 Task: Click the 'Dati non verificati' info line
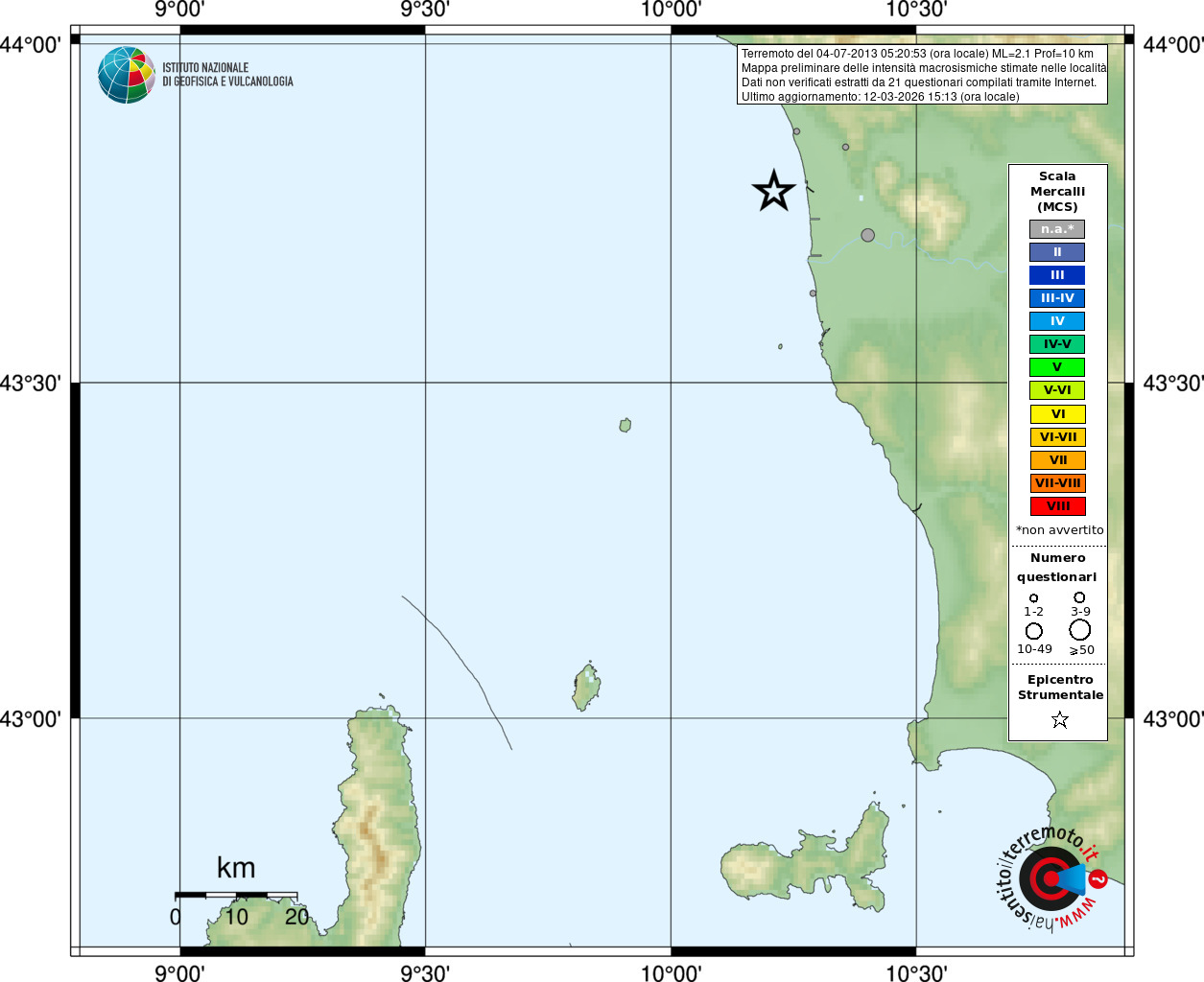(919, 82)
